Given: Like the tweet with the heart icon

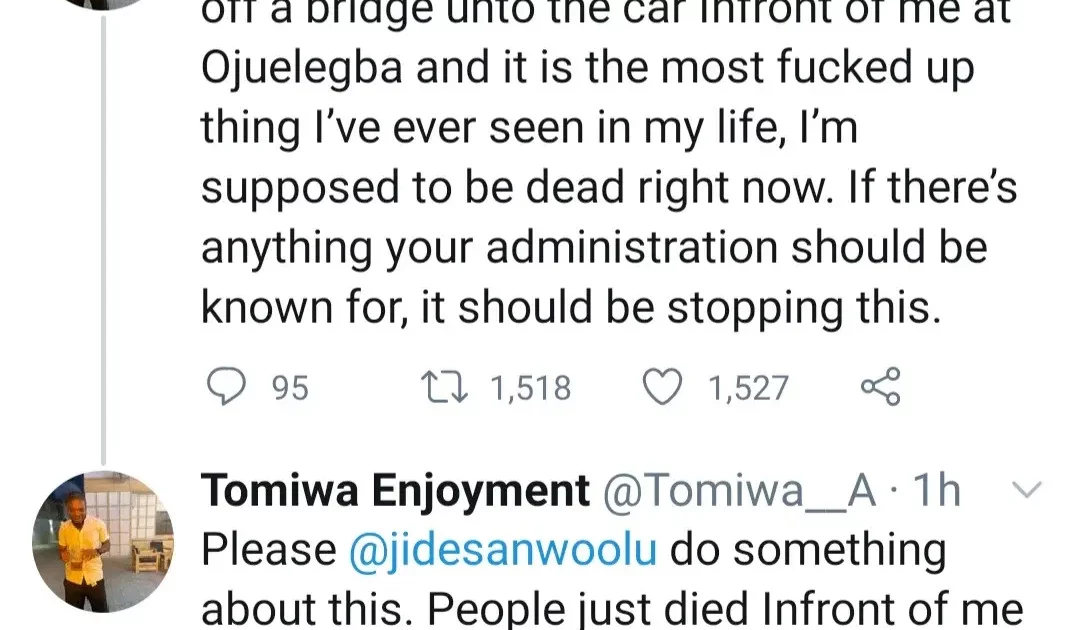Looking at the screenshot, I should click(x=661, y=387).
